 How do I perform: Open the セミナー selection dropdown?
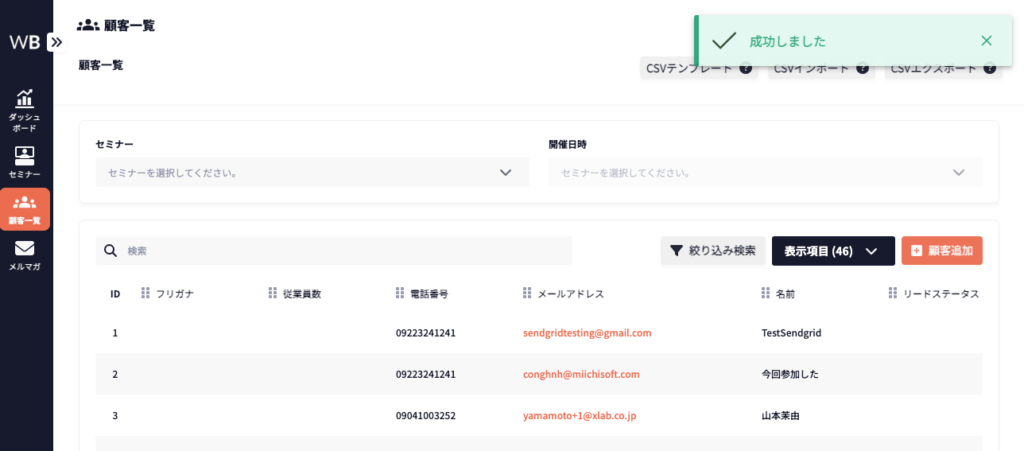coord(312,172)
